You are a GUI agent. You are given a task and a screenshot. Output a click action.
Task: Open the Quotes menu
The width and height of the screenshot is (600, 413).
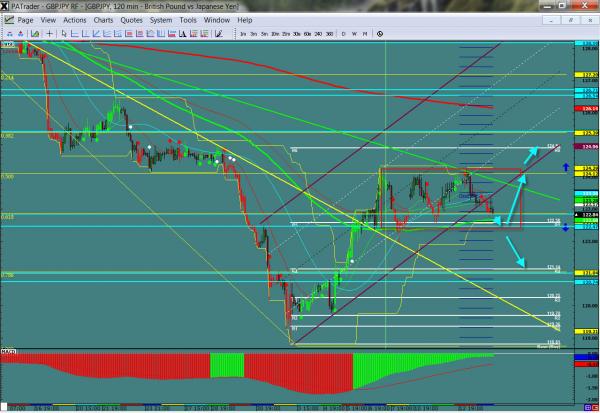(131, 20)
